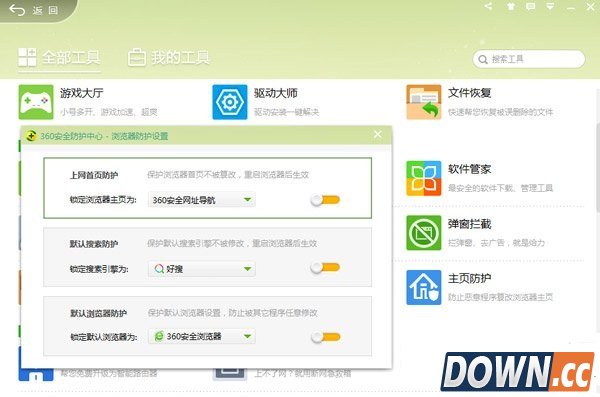Close the 浏览器防护设置 dialog
The height and width of the screenshot is (397, 600).
[378, 134]
